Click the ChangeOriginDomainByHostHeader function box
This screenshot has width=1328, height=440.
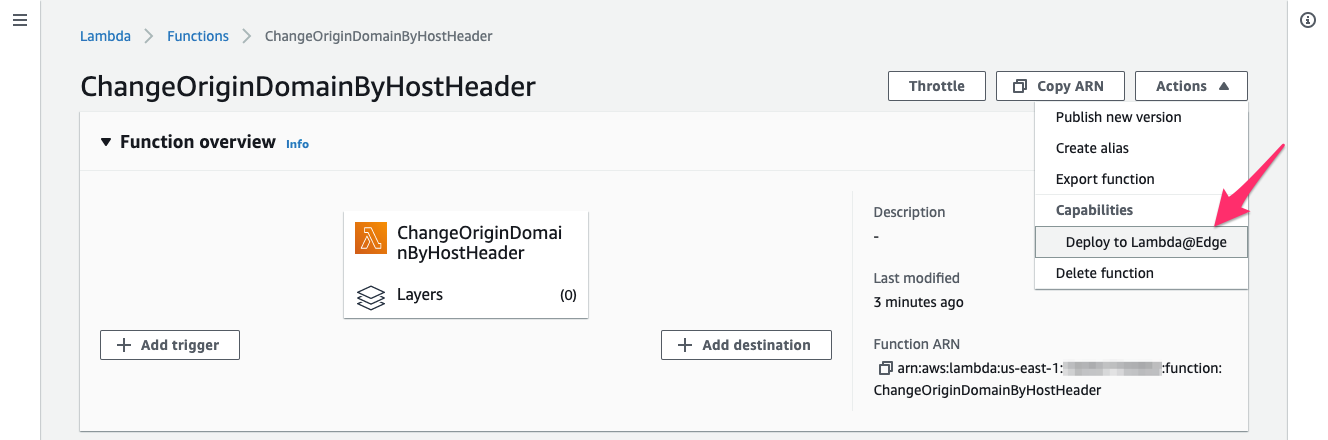(x=466, y=265)
